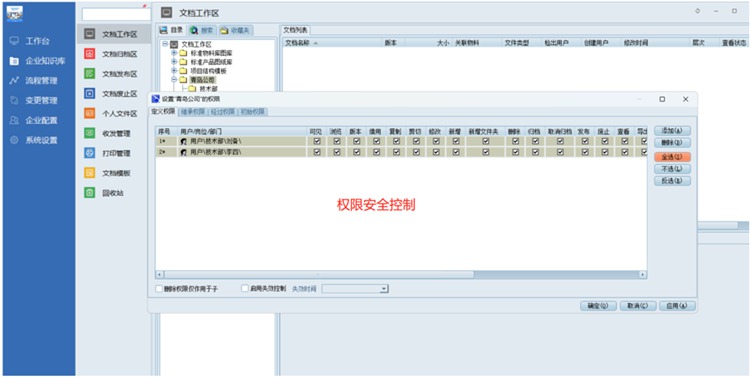The image size is (750, 378).
Task: Click the 反选 button
Action: [x=672, y=181]
